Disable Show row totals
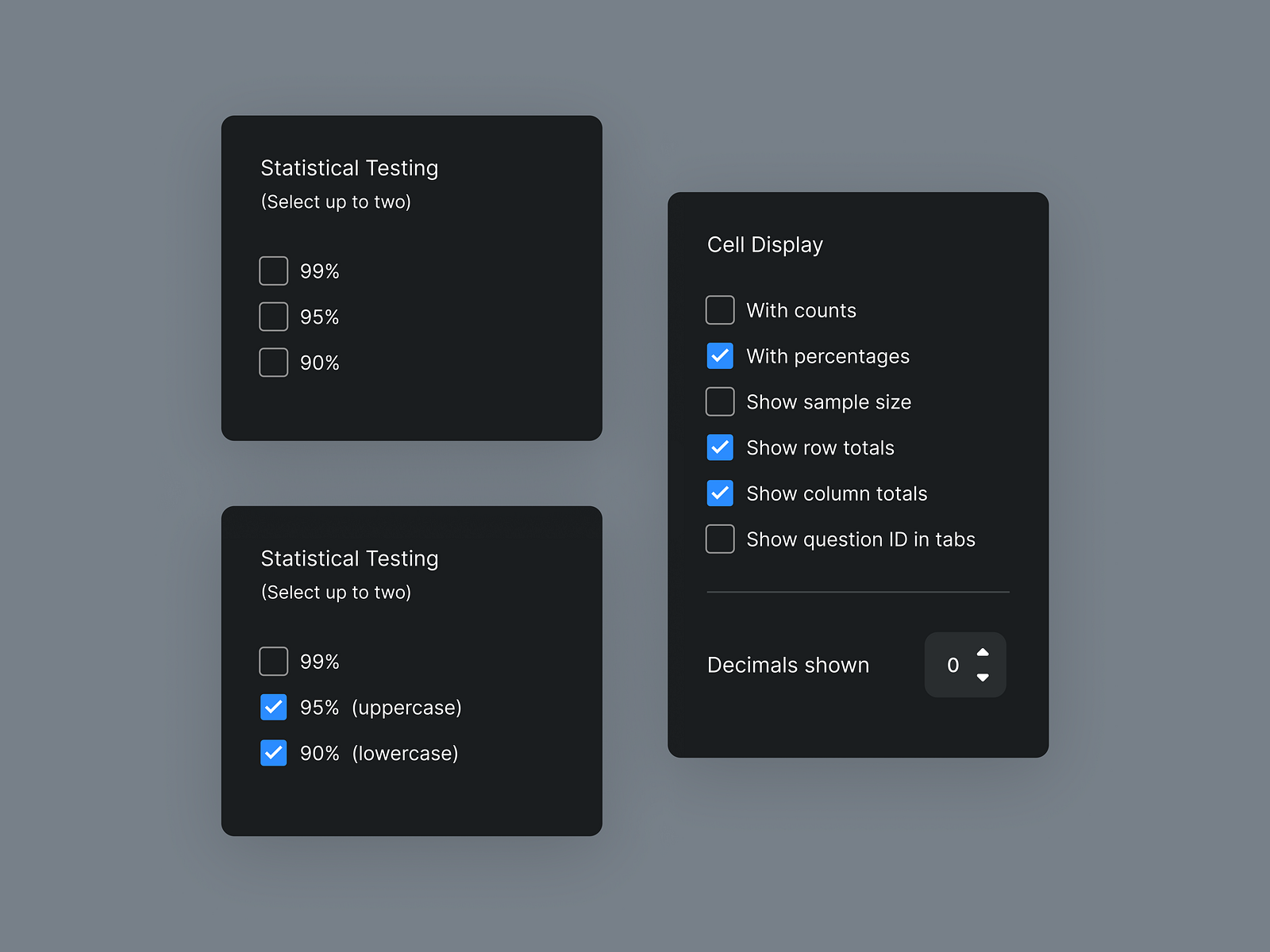Screen dimensions: 1270x952 (x=720, y=447)
